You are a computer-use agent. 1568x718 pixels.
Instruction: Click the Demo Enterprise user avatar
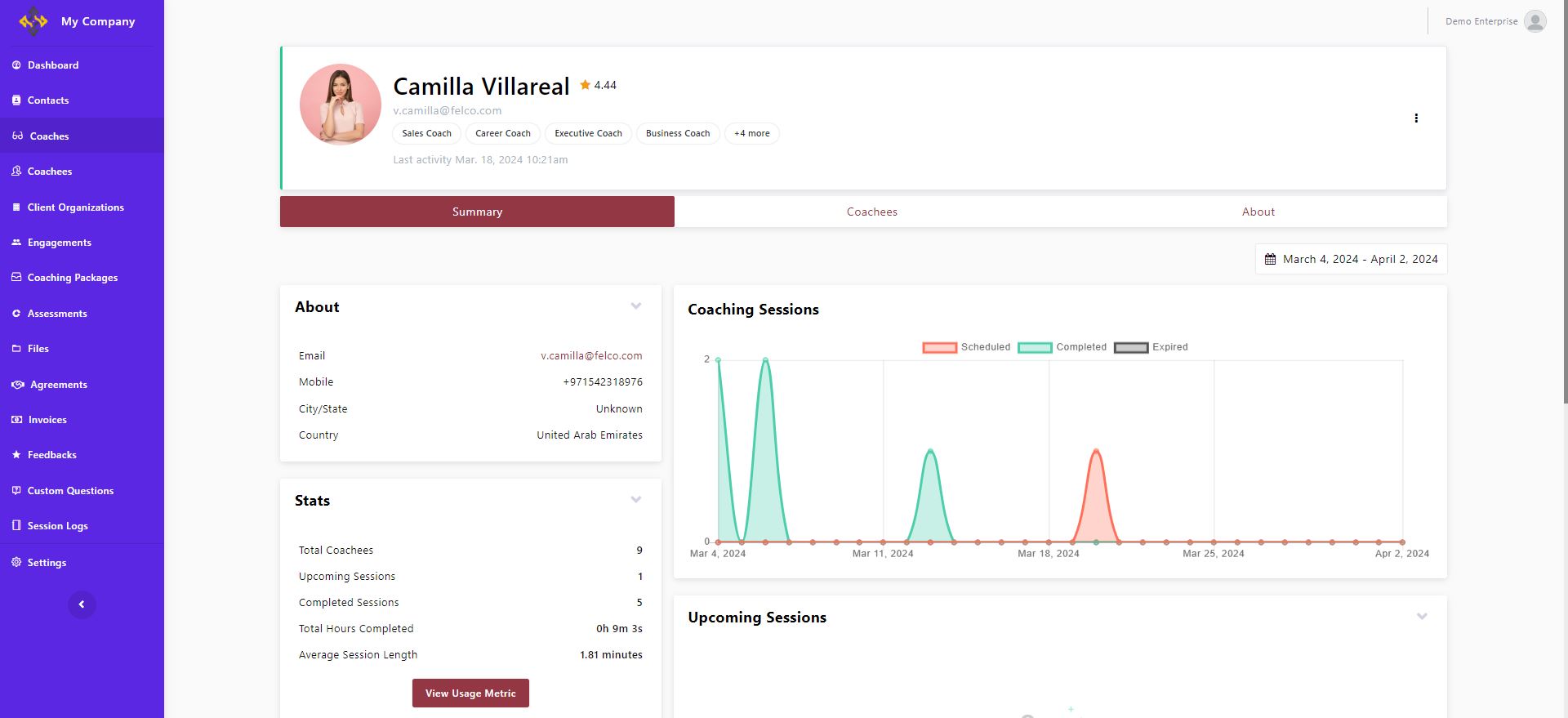[1535, 21]
